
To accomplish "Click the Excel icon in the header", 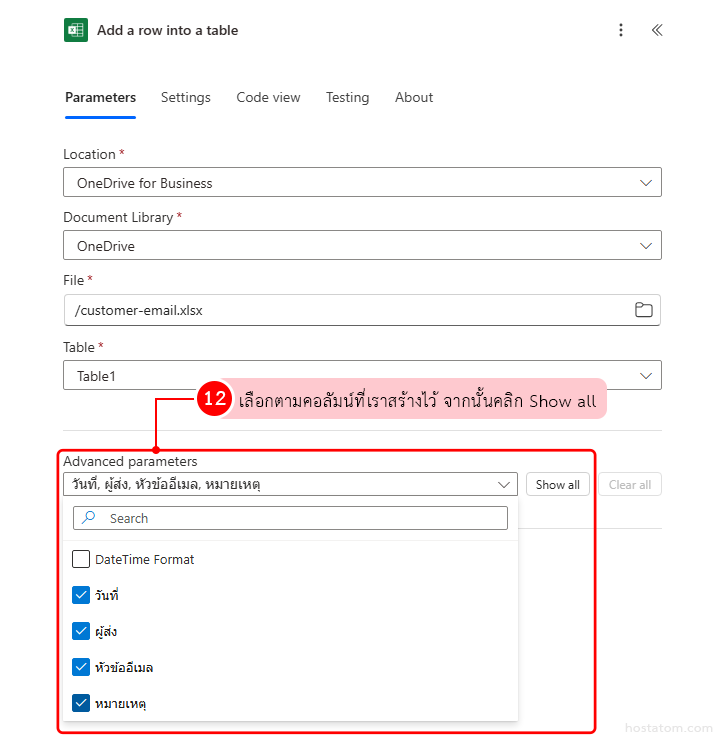I will point(75,30).
